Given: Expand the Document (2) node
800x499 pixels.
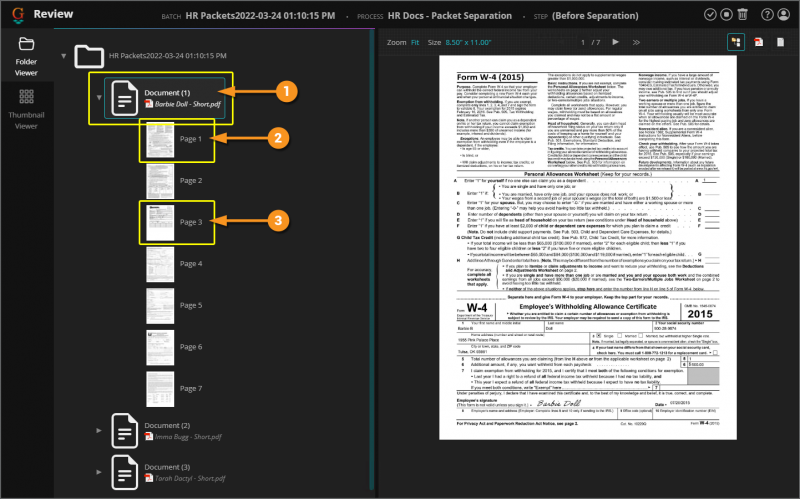Looking at the screenshot, I should pyautogui.click(x=99, y=431).
